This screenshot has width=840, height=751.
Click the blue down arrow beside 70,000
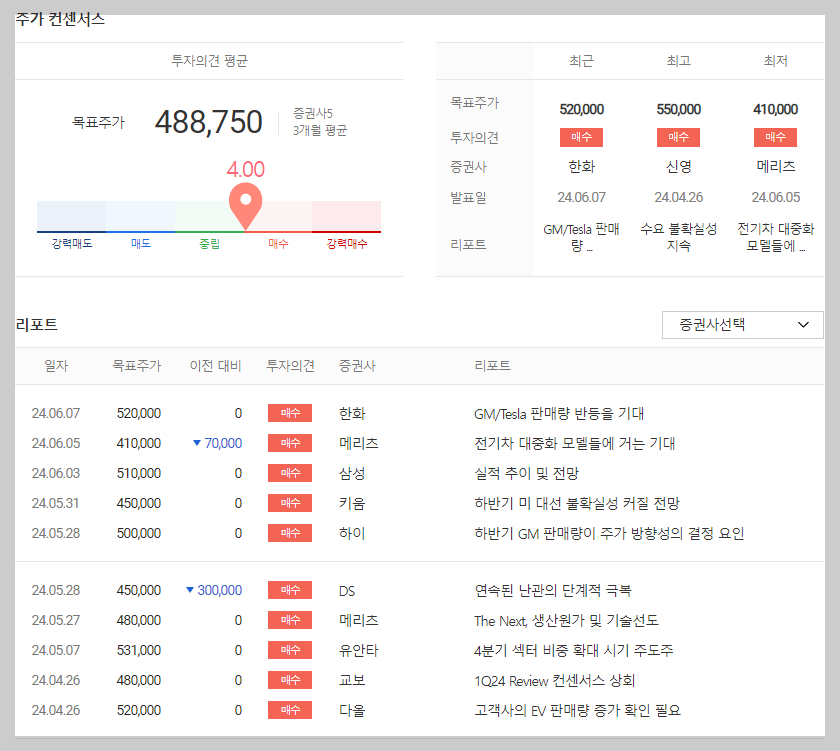[x=197, y=443]
